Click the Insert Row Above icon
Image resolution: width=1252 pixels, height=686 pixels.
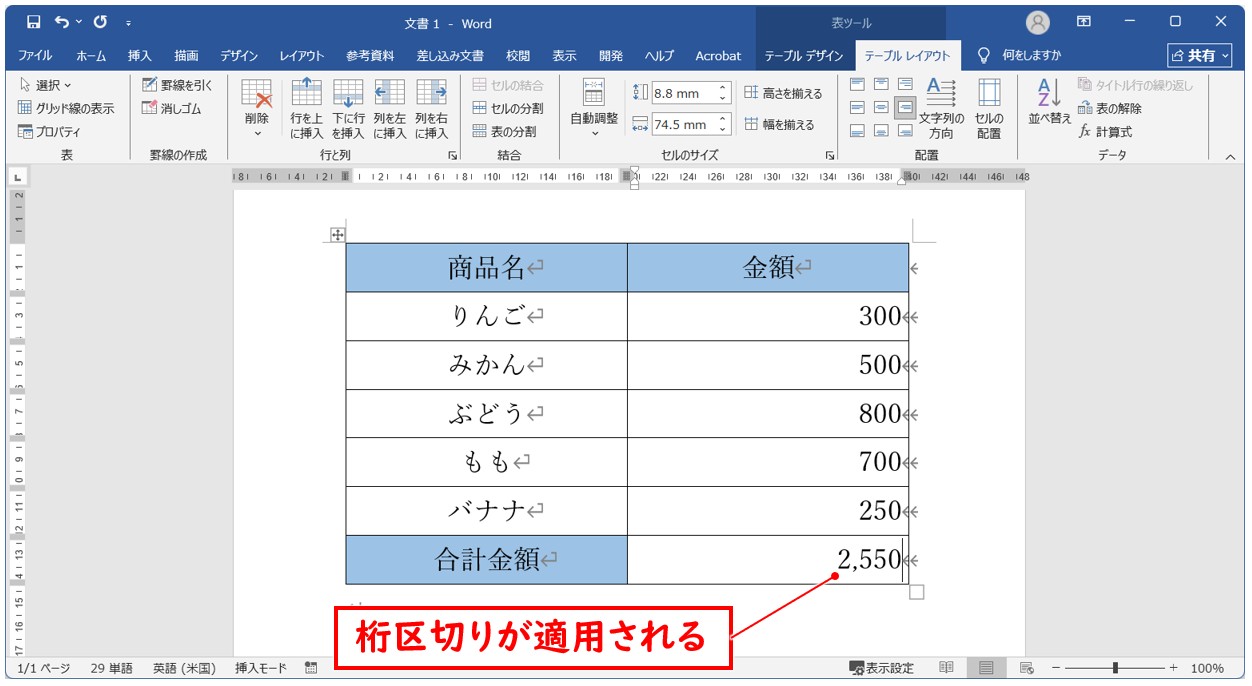306,95
